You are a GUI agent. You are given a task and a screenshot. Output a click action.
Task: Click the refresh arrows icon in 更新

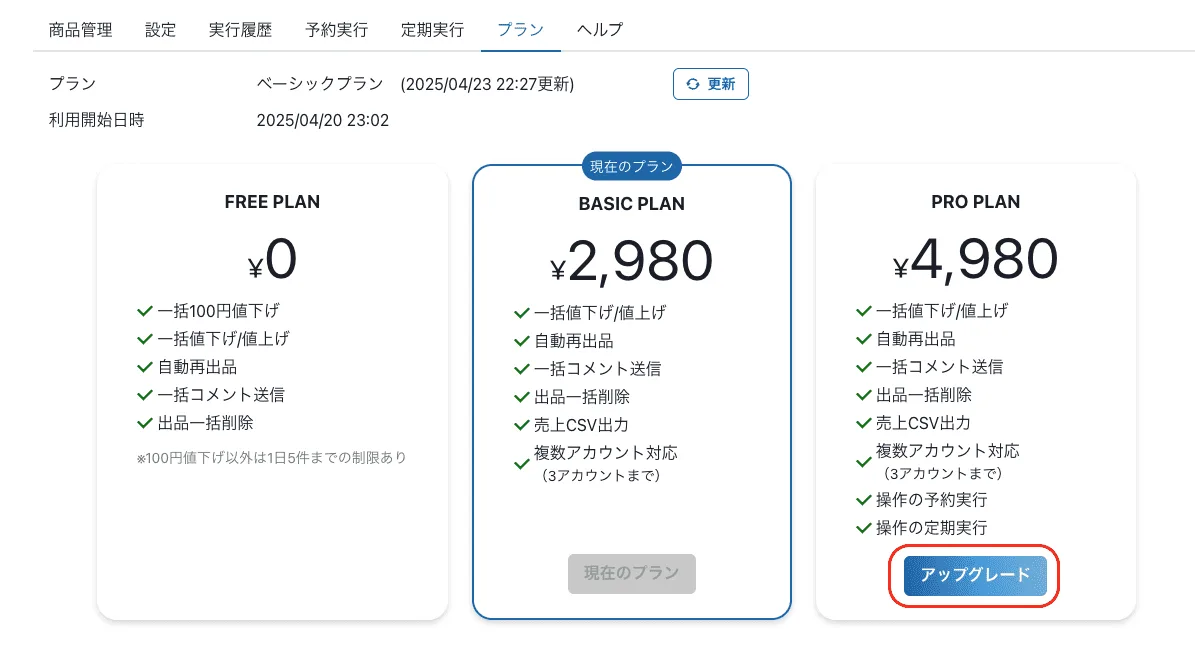click(x=693, y=85)
